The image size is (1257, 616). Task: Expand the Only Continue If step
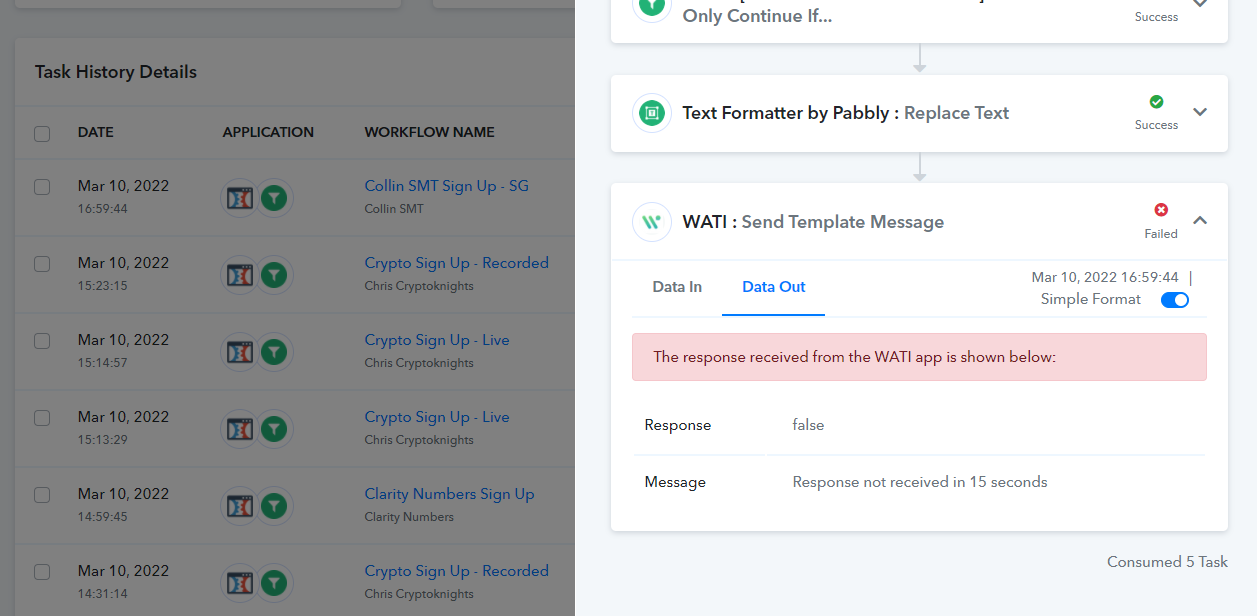click(x=1201, y=4)
